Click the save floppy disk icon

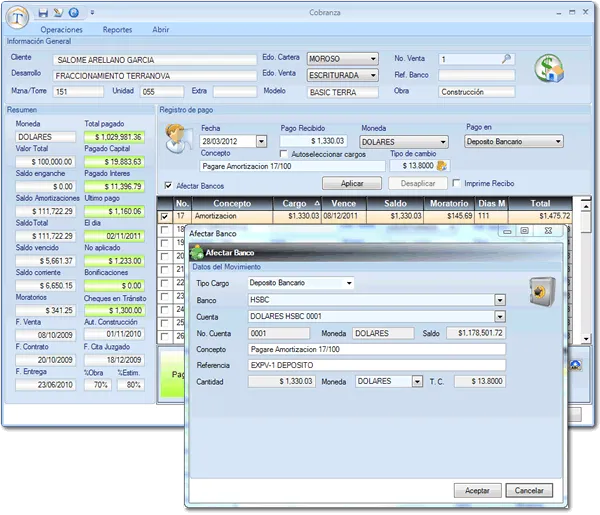point(43,13)
